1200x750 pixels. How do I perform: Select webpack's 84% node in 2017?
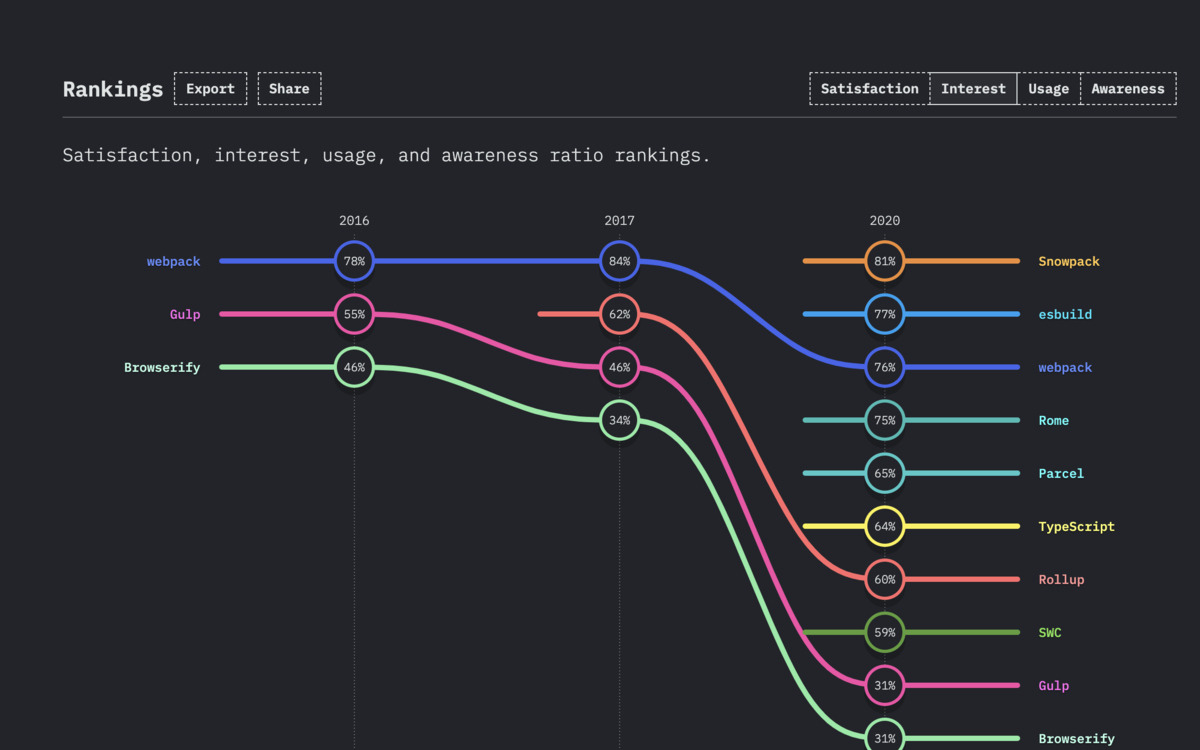[x=619, y=261]
